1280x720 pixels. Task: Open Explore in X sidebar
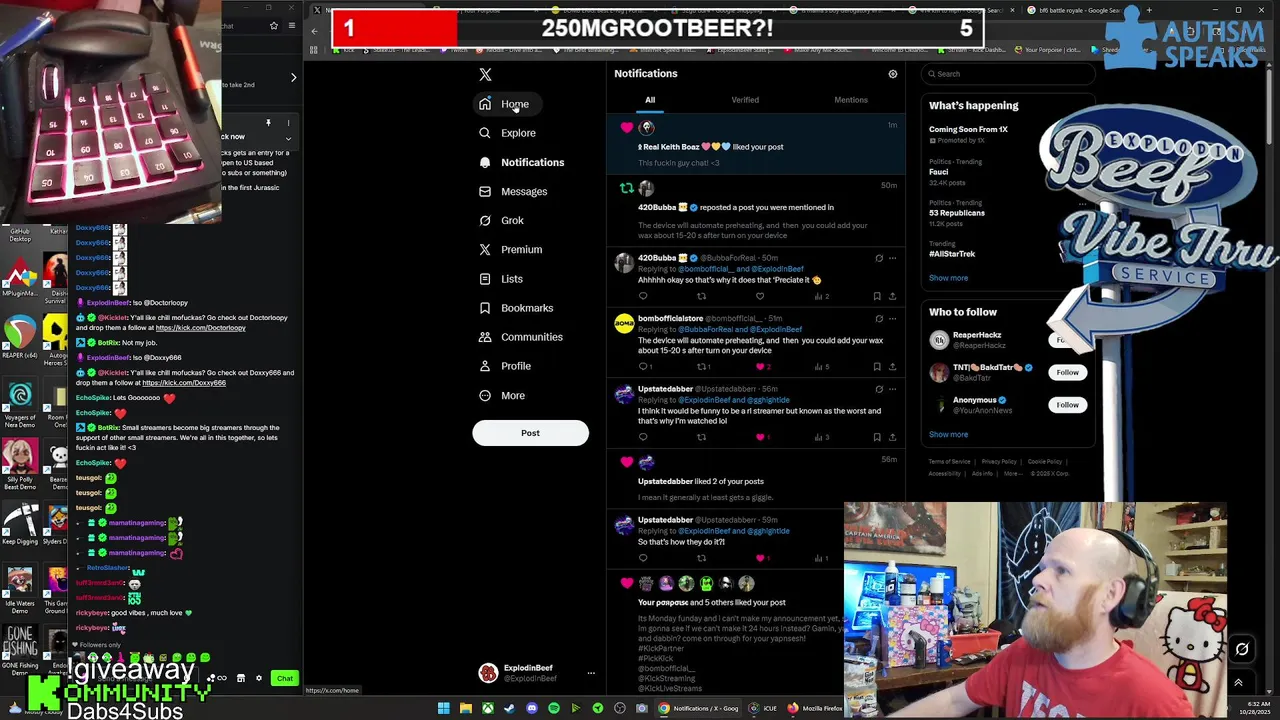coord(507,133)
